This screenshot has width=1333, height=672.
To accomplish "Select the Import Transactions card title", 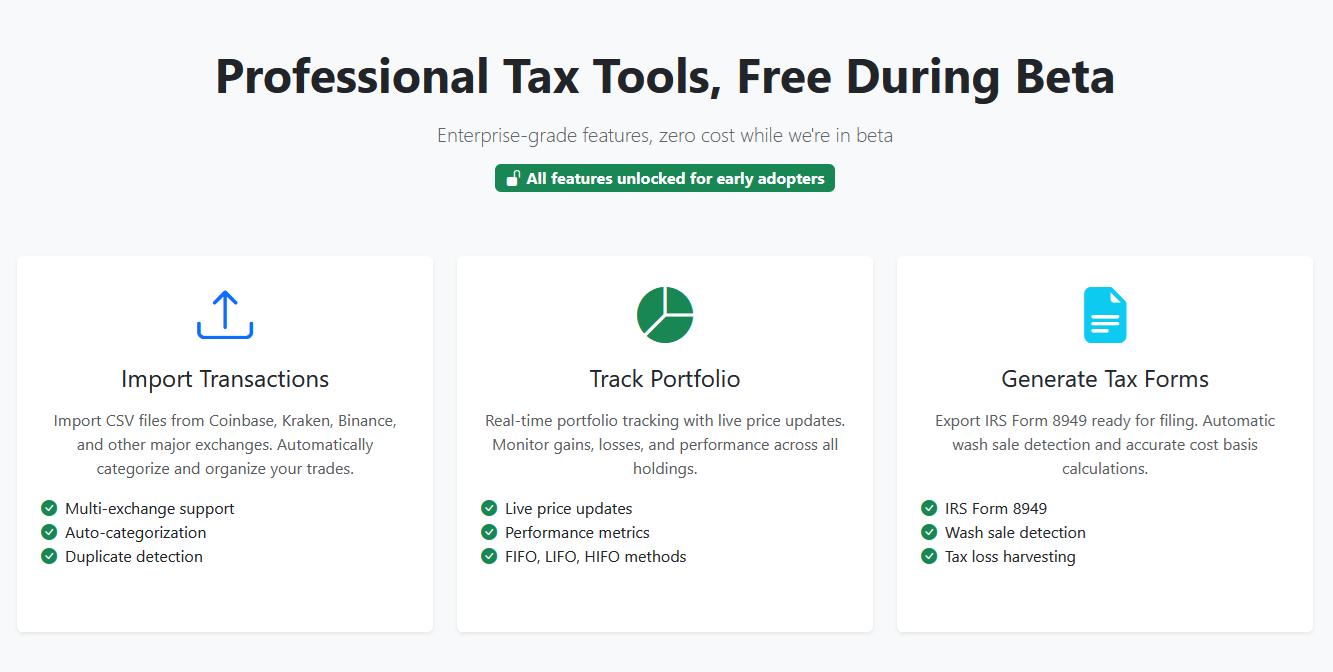I will coord(225,379).
